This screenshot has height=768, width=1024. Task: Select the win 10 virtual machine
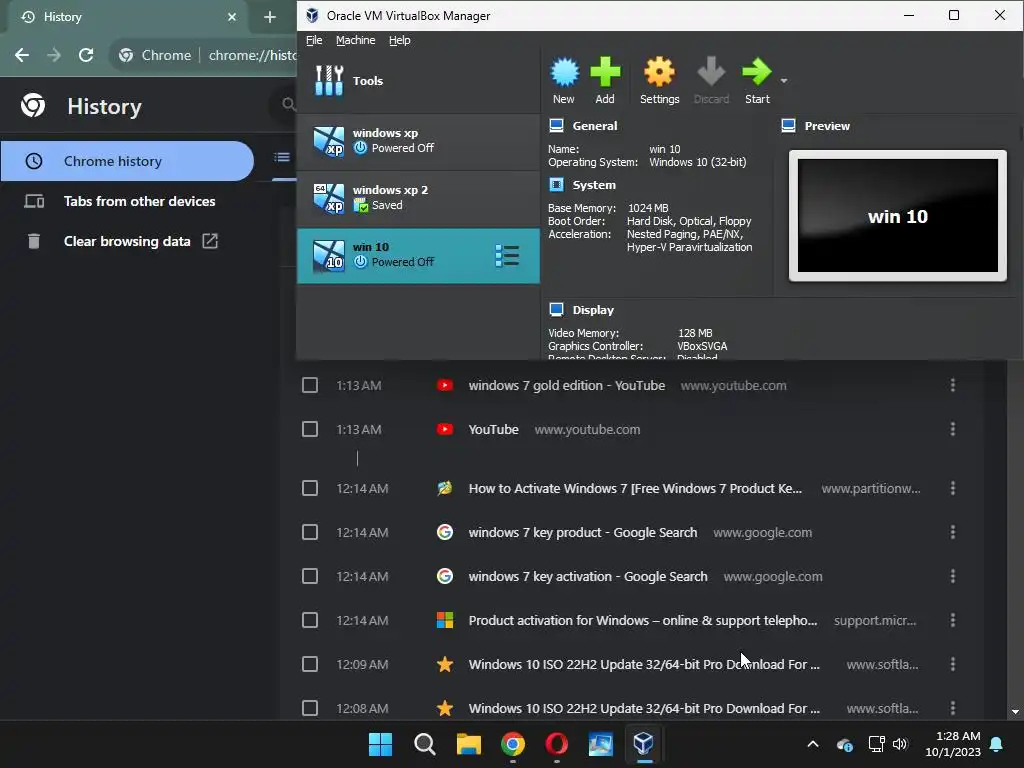click(x=418, y=255)
